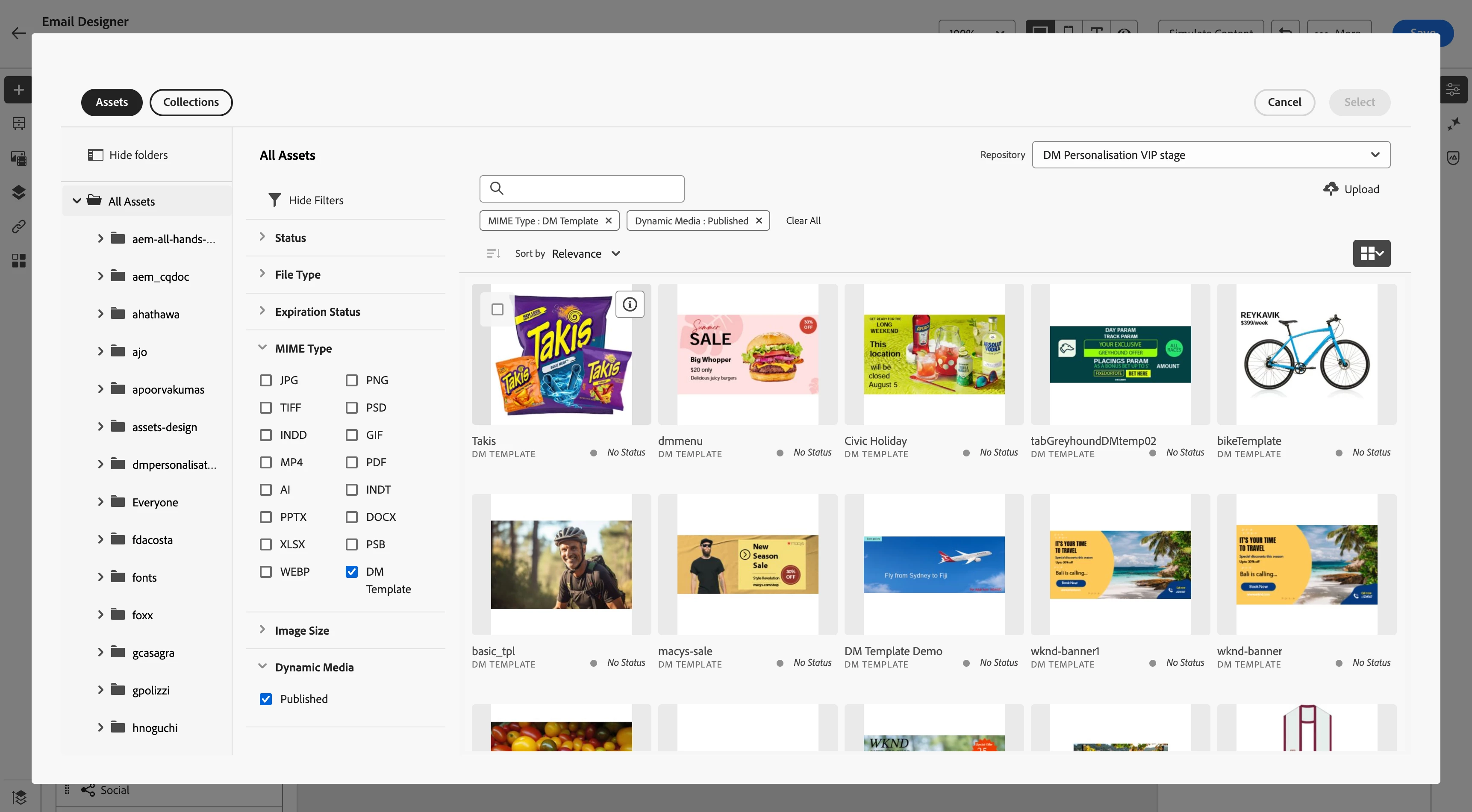Open the Repository dropdown
This screenshot has width=1472, height=812.
point(1210,155)
